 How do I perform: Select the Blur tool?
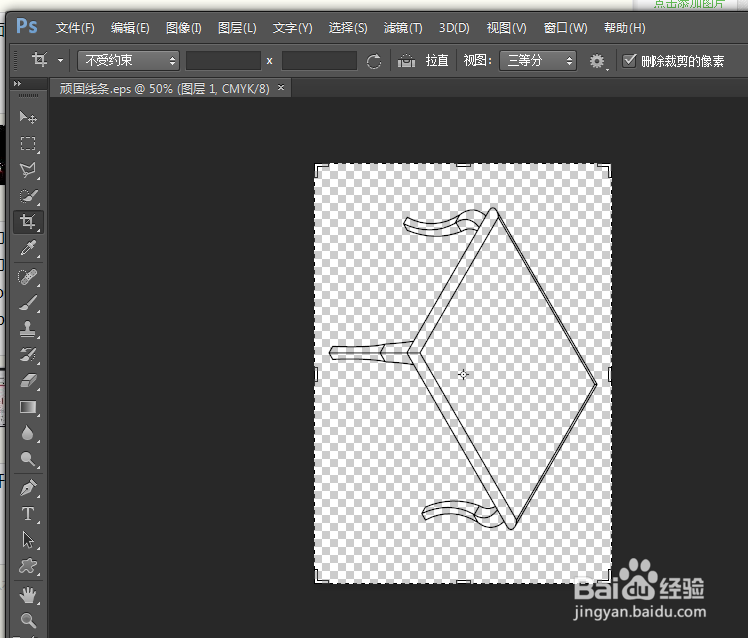[x=28, y=433]
